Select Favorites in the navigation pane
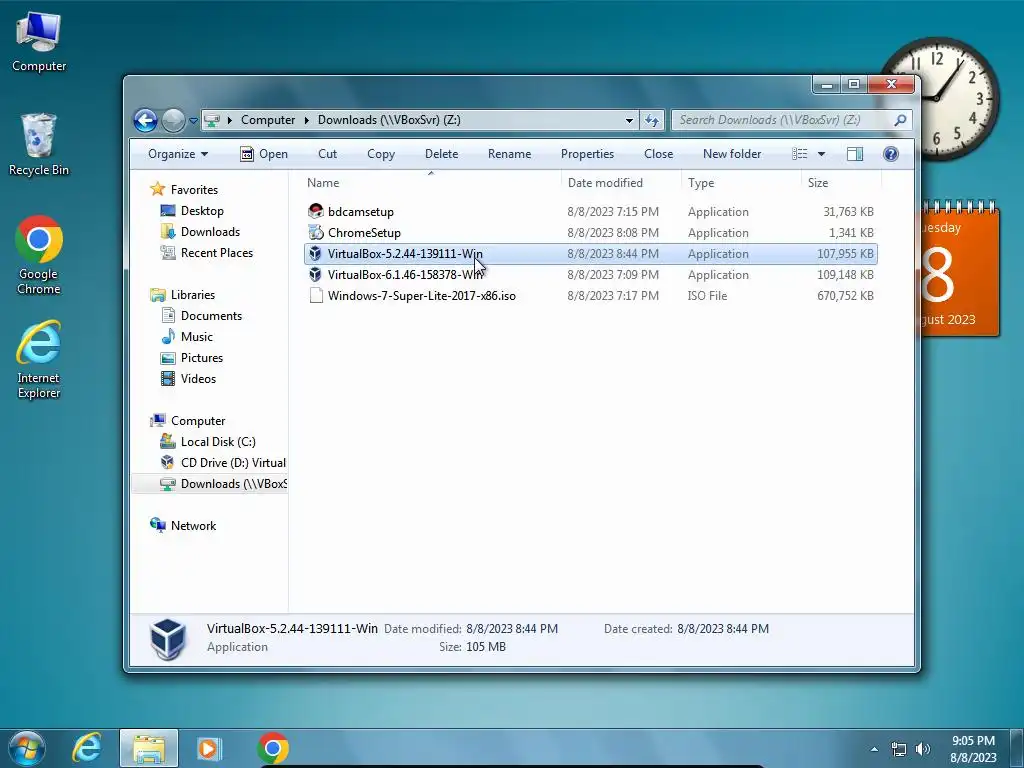1024x768 pixels. pos(194,189)
